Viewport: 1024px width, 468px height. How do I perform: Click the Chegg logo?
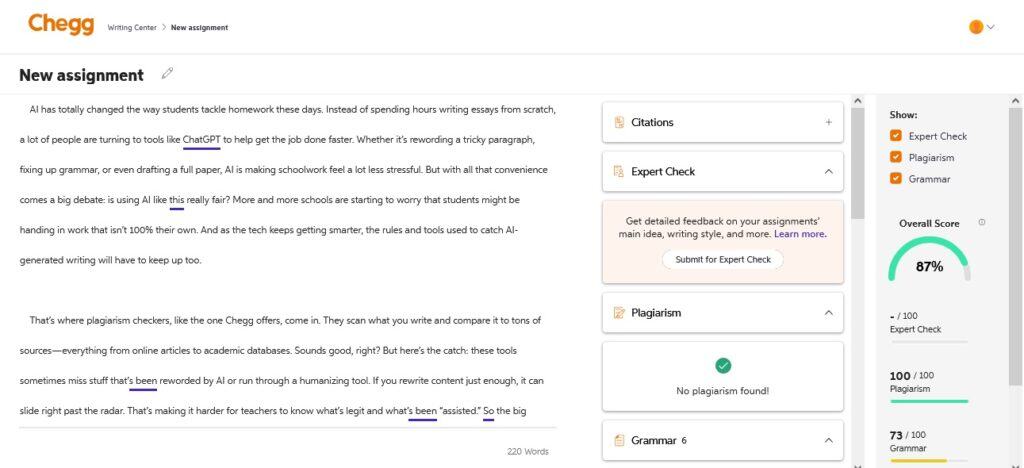pyautogui.click(x=61, y=25)
